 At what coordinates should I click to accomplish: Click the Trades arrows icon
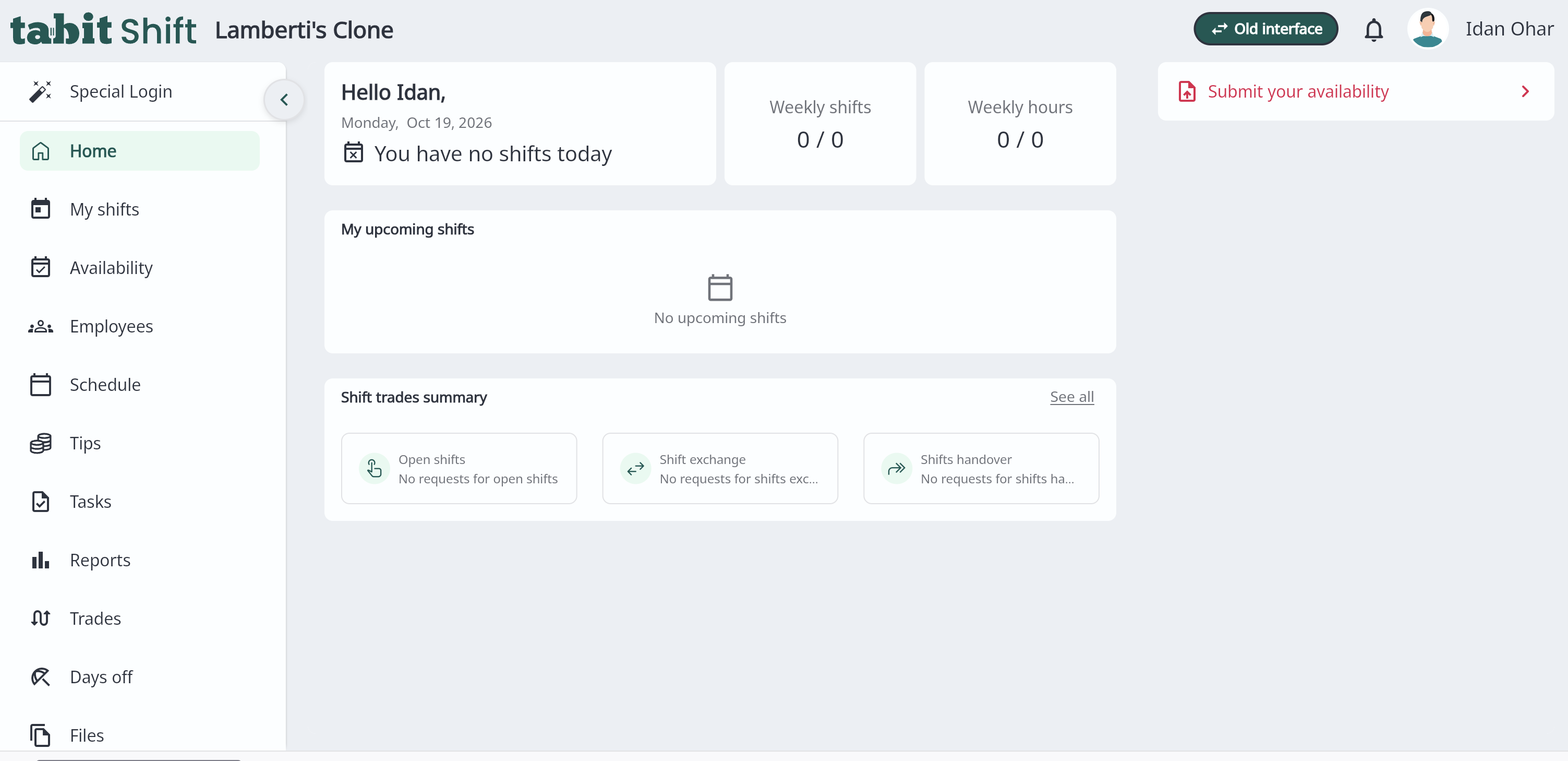pos(40,619)
